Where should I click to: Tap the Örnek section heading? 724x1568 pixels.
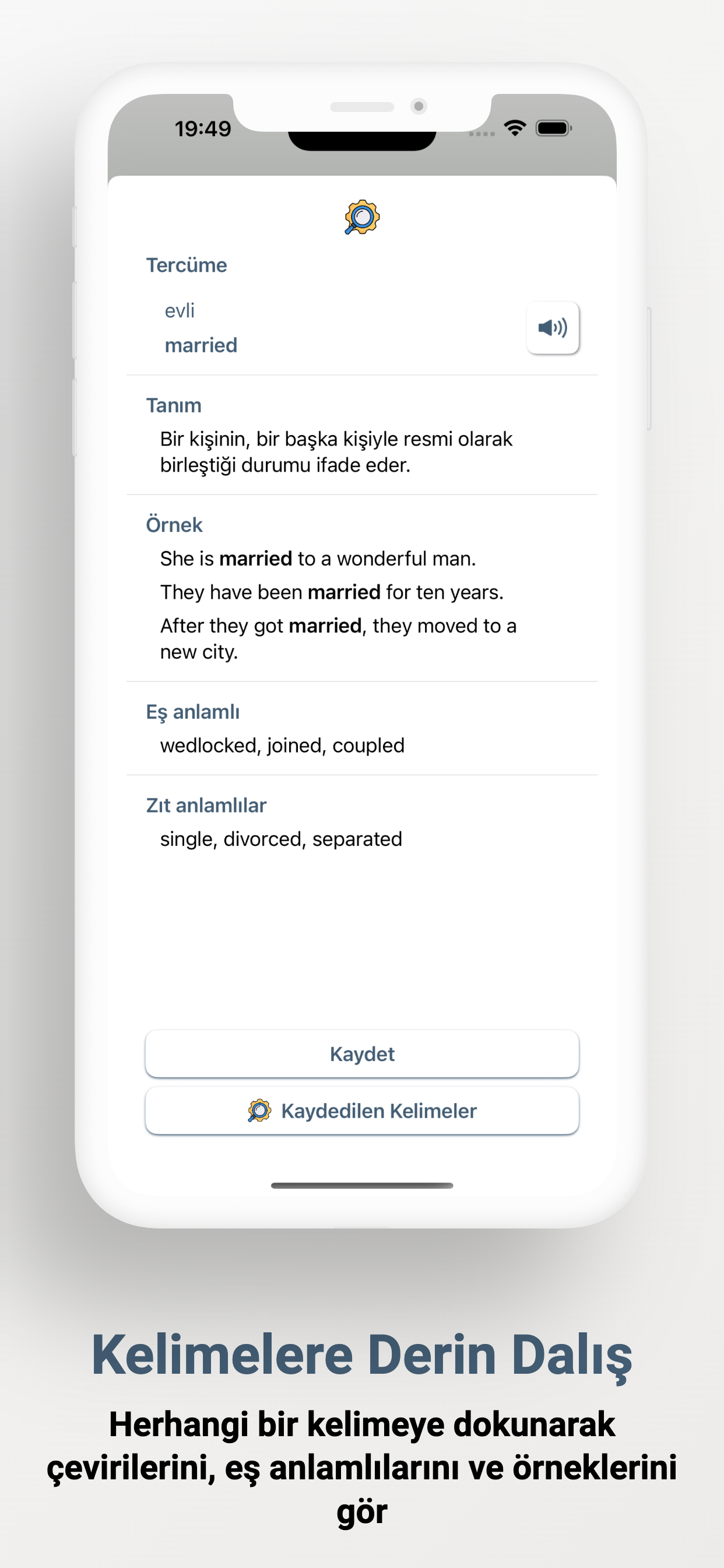[174, 524]
